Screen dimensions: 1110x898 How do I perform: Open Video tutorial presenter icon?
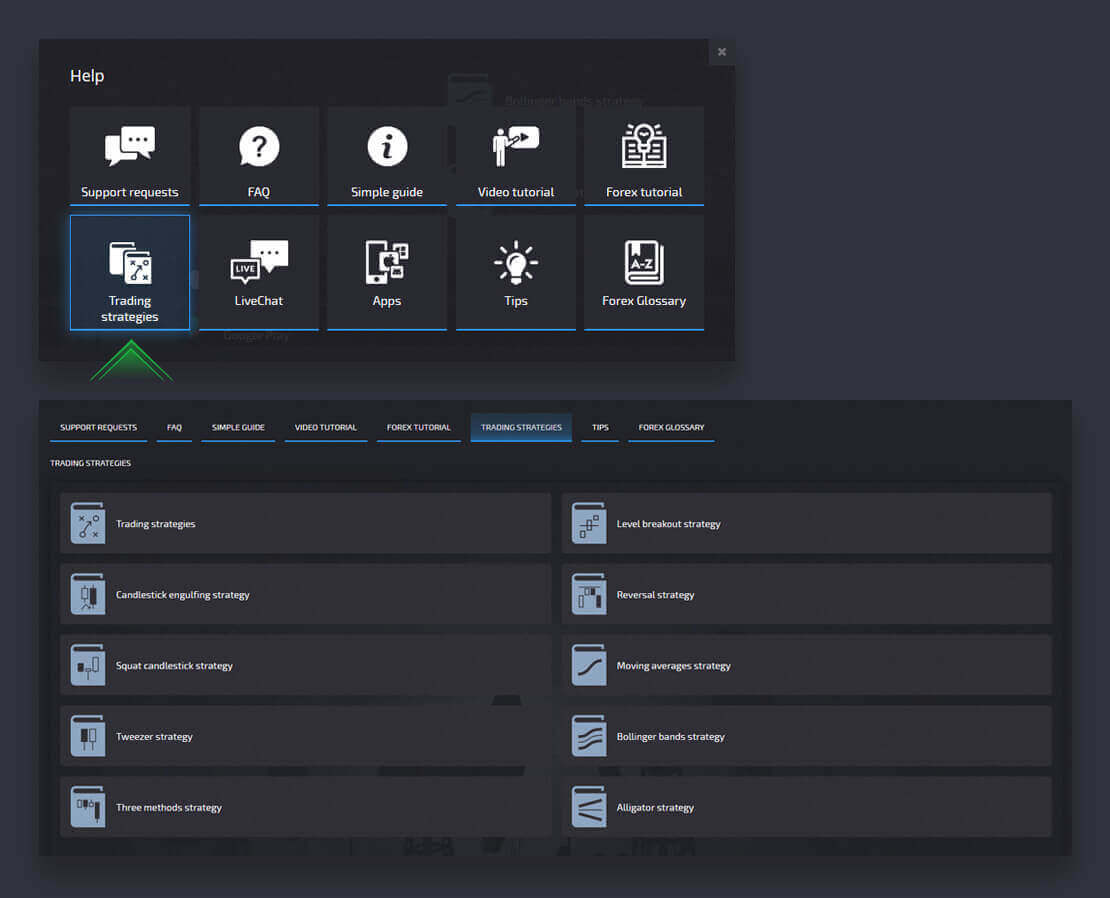coord(515,146)
